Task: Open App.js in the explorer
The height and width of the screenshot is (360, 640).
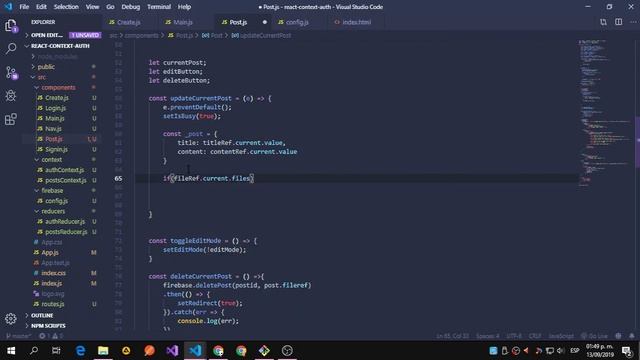Action: 50,253
